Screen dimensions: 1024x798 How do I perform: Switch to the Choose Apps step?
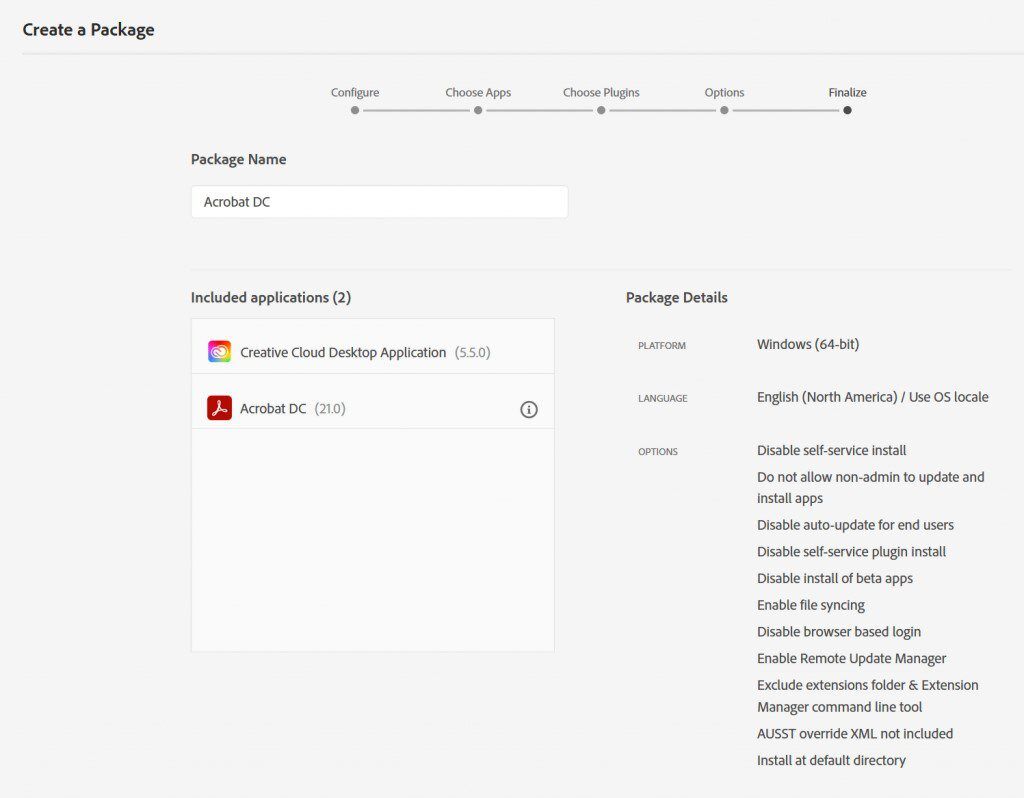tap(478, 92)
